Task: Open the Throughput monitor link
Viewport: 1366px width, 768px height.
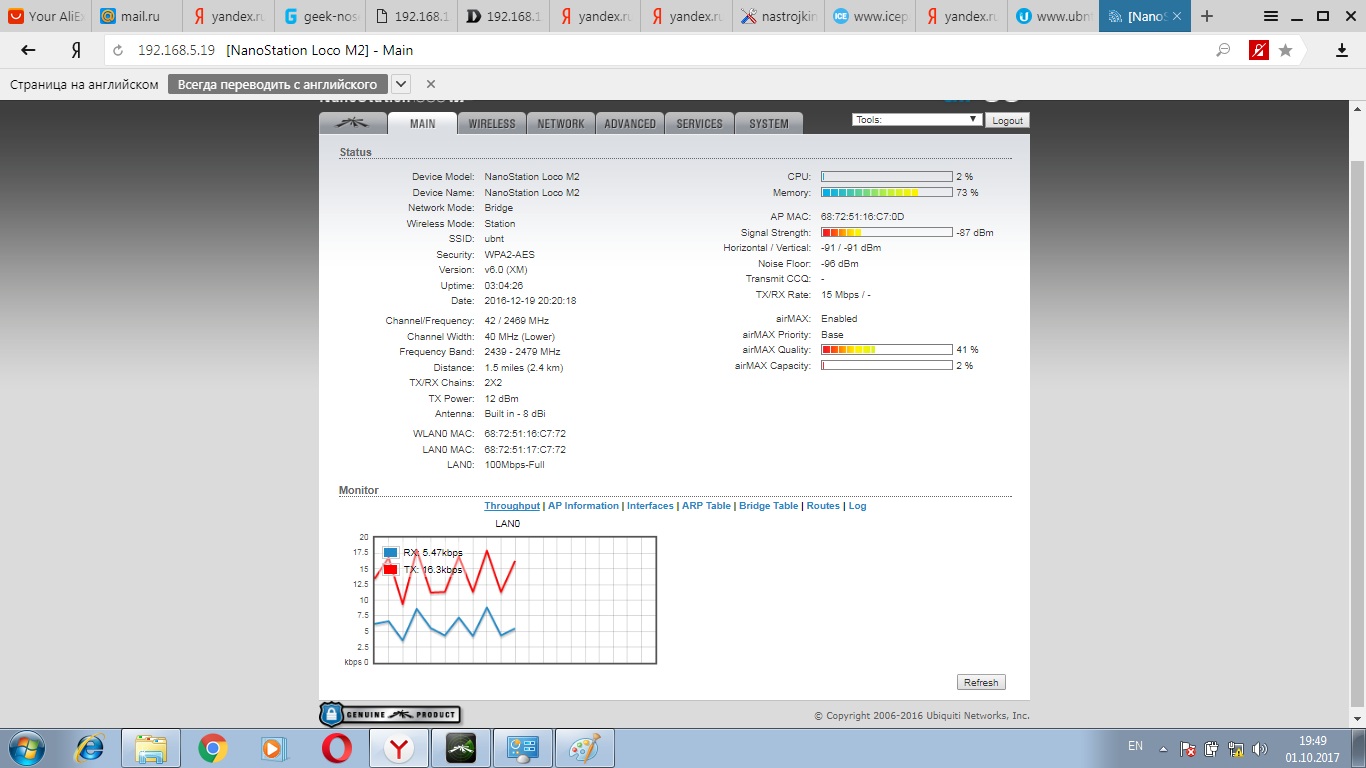Action: (512, 506)
